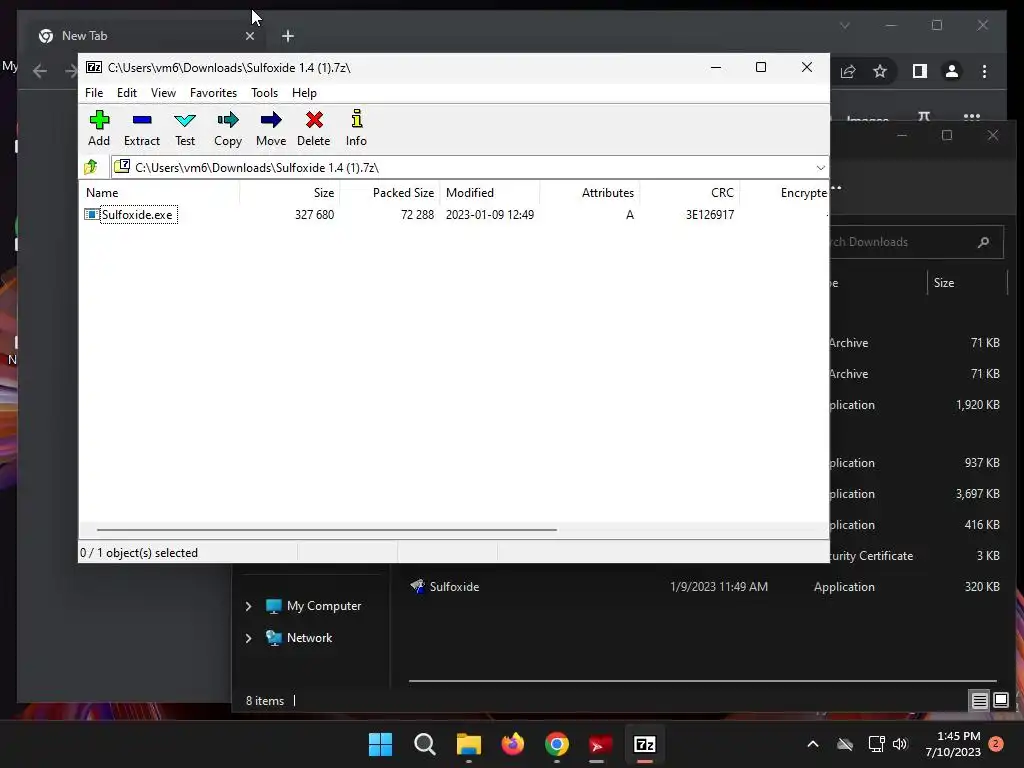Share this page from Chrome toolbar
This screenshot has width=1024, height=768.
pos(848,71)
